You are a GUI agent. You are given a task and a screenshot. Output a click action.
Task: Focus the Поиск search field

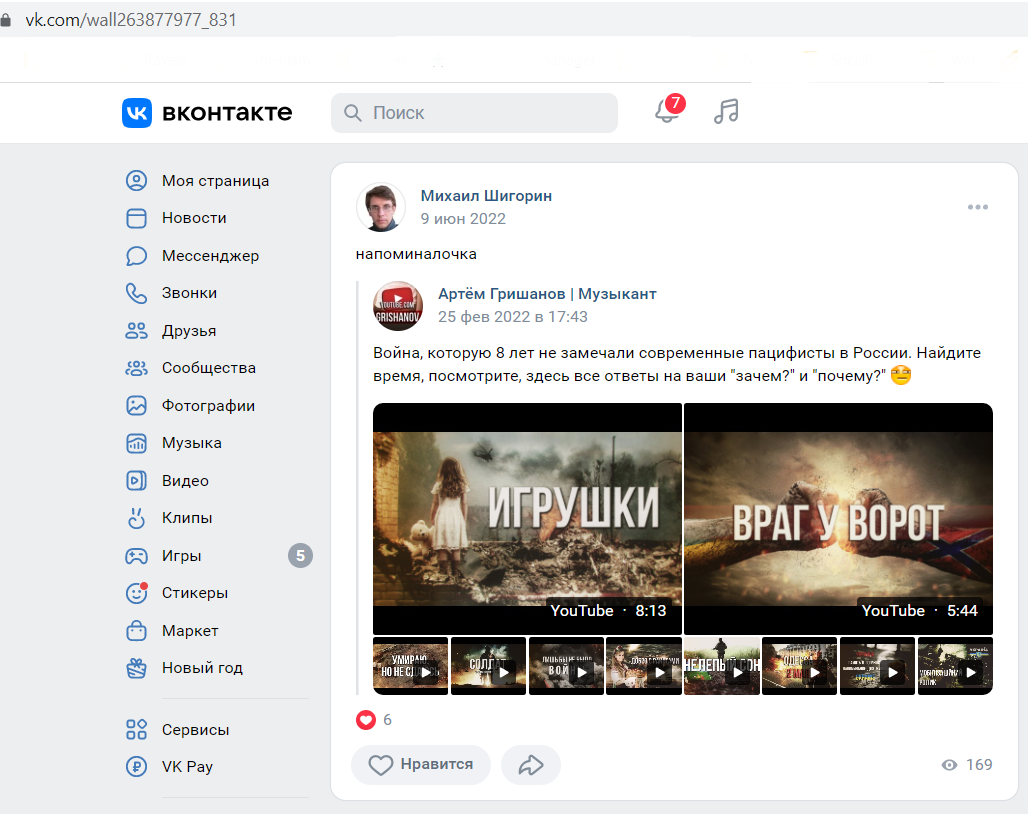click(474, 113)
